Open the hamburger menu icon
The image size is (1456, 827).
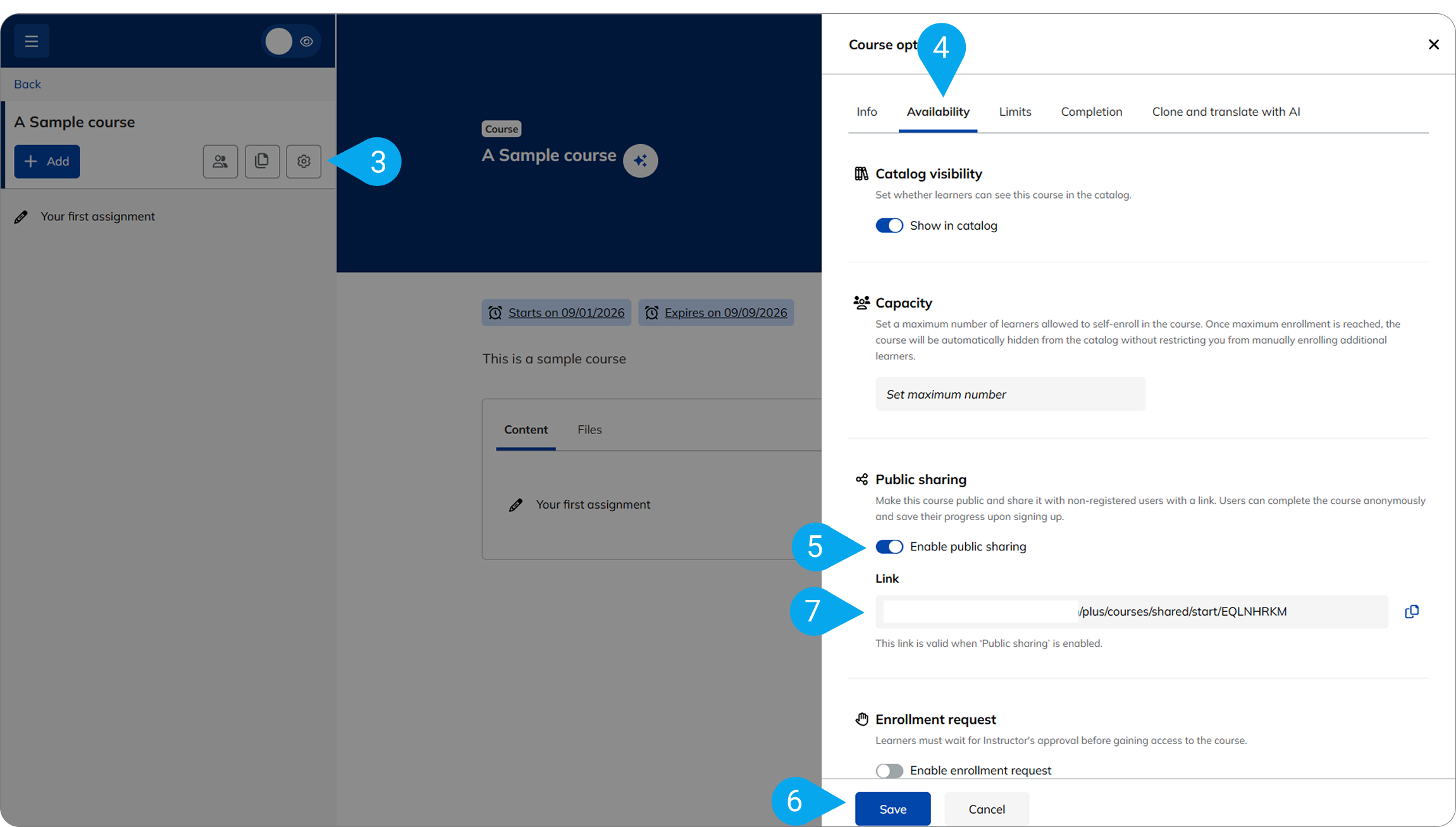point(32,41)
